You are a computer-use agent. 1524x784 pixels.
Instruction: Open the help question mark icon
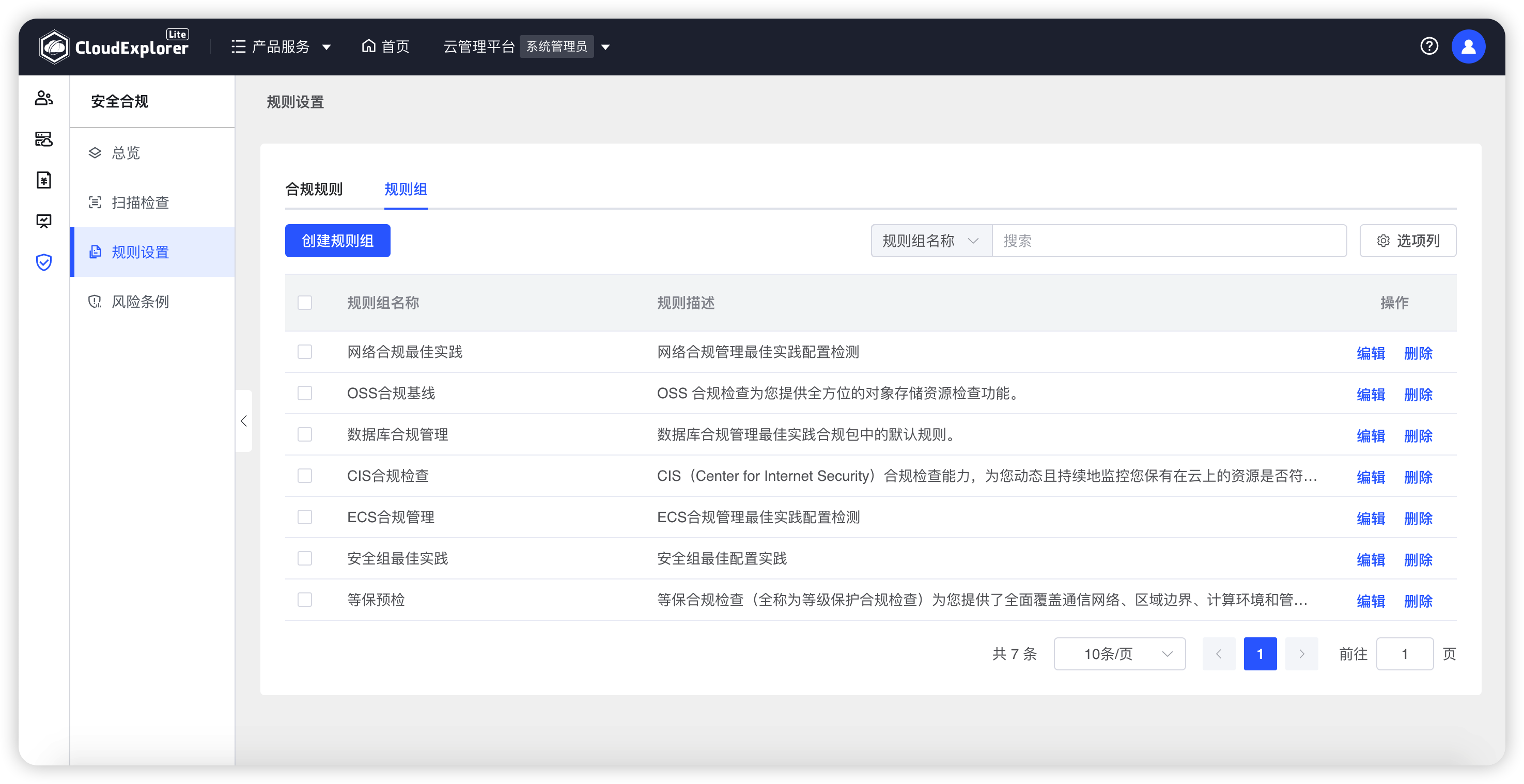pos(1429,46)
